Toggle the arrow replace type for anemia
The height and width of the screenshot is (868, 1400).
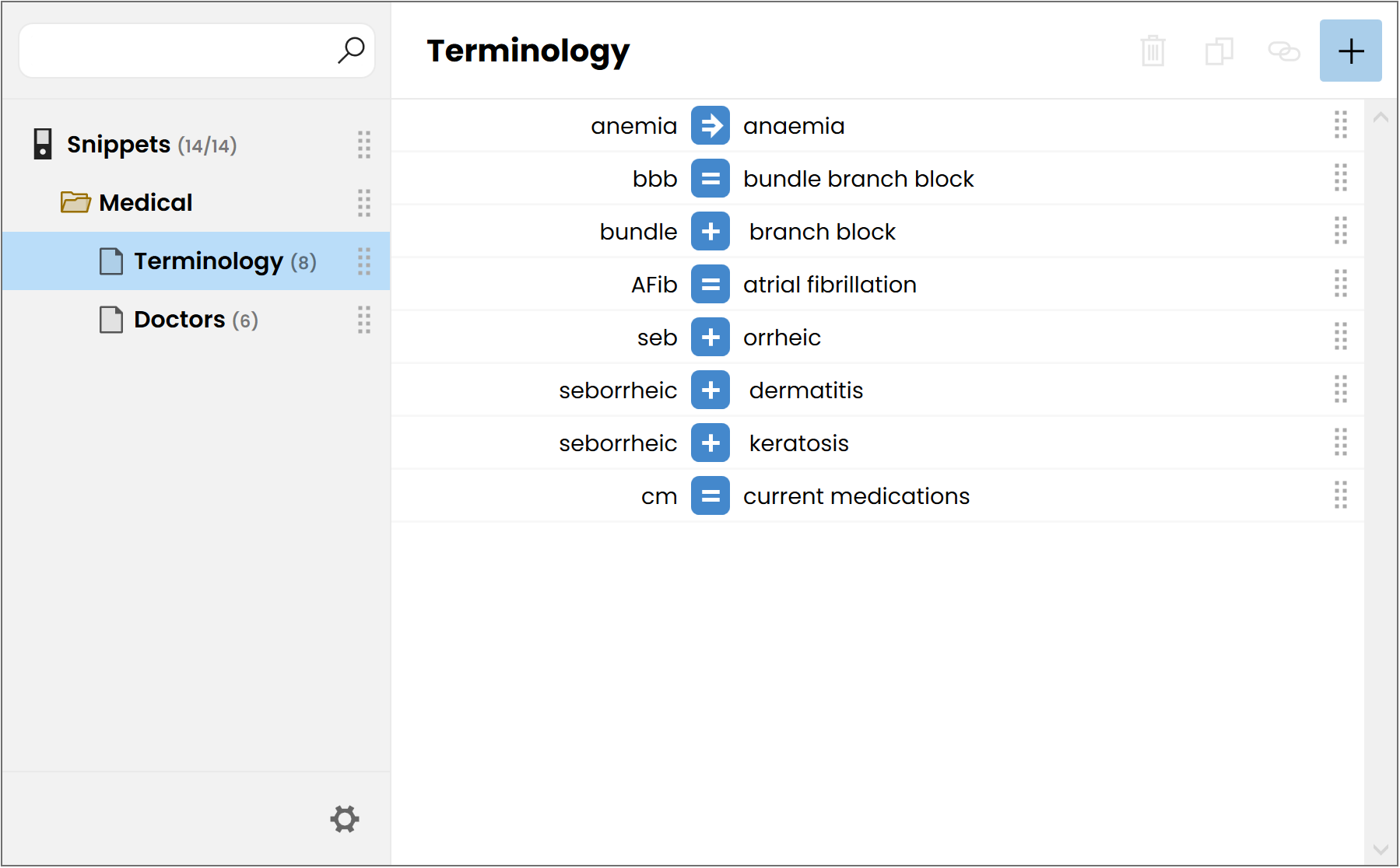[711, 126]
